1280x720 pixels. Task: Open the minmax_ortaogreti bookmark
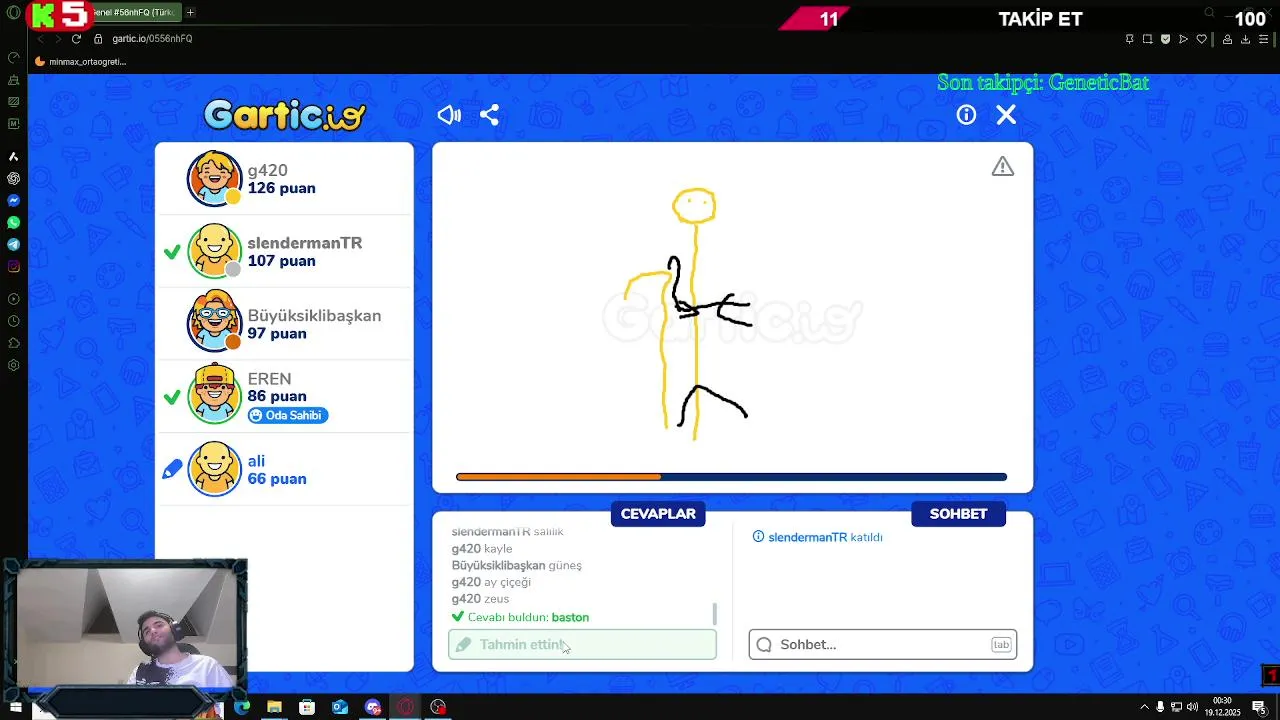[x=80, y=61]
